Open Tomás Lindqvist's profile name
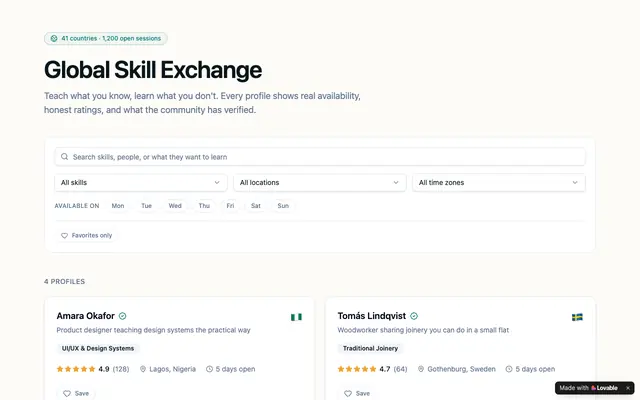Screen dimensions: 640x400 (x=371, y=316)
